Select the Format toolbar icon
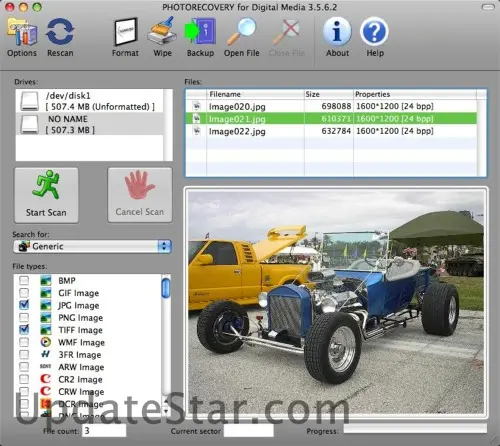 point(125,31)
